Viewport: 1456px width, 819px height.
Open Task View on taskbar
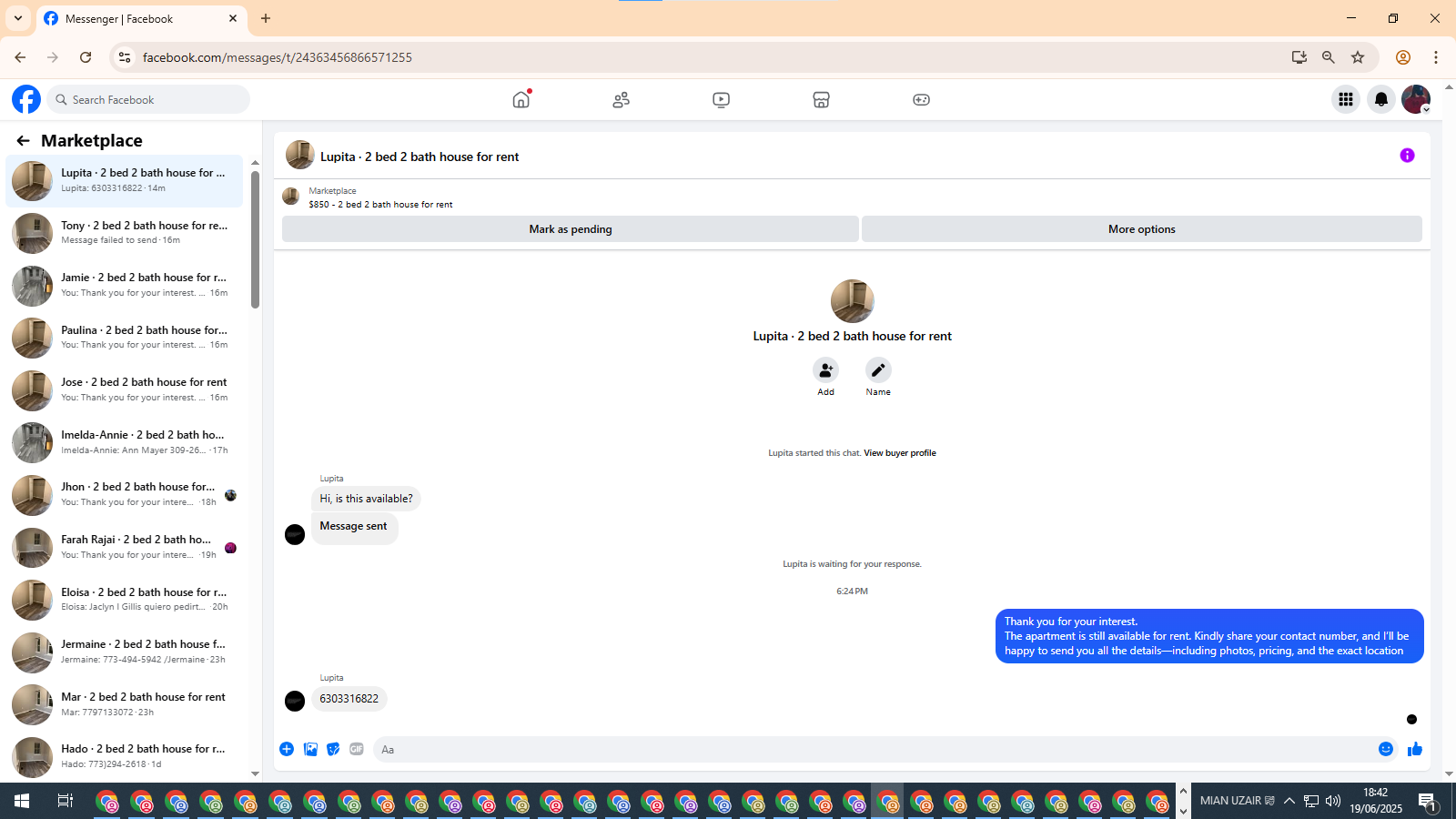tap(65, 801)
